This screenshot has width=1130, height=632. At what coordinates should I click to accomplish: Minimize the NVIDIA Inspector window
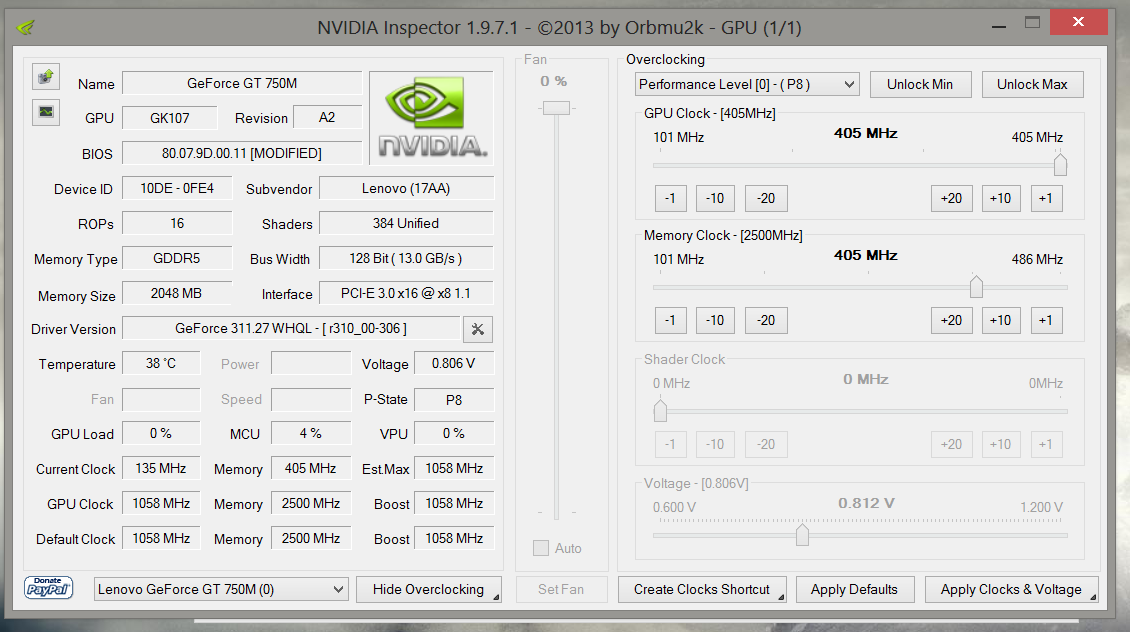pos(999,26)
